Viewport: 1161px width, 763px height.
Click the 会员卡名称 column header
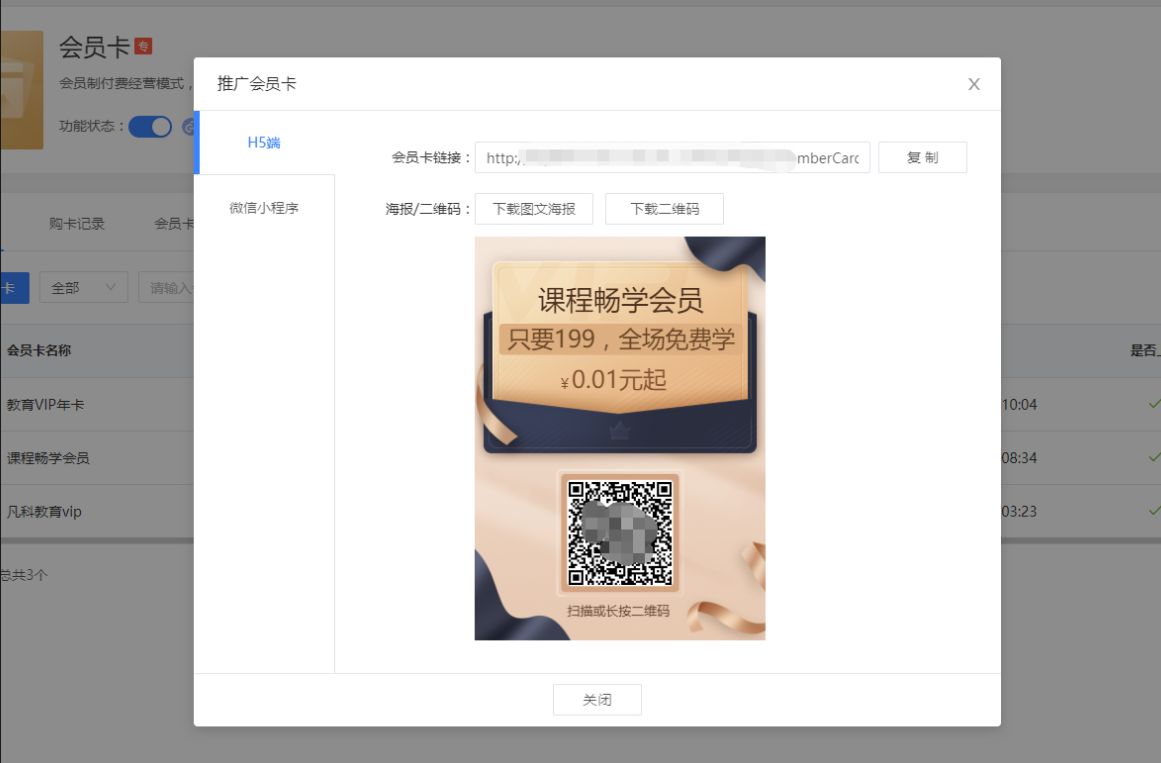[39, 350]
